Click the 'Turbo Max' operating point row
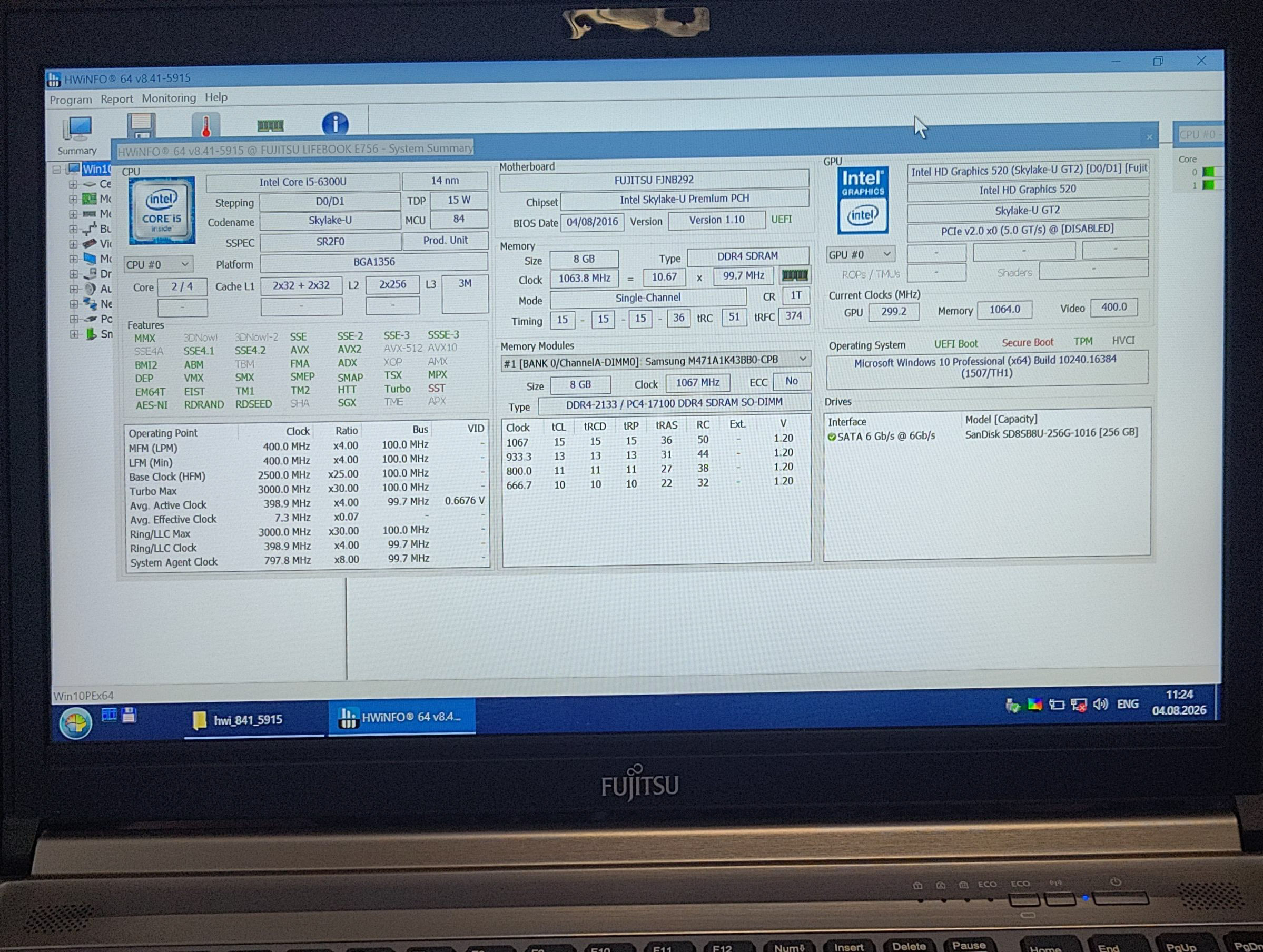This screenshot has height=952, width=1263. pos(307,489)
